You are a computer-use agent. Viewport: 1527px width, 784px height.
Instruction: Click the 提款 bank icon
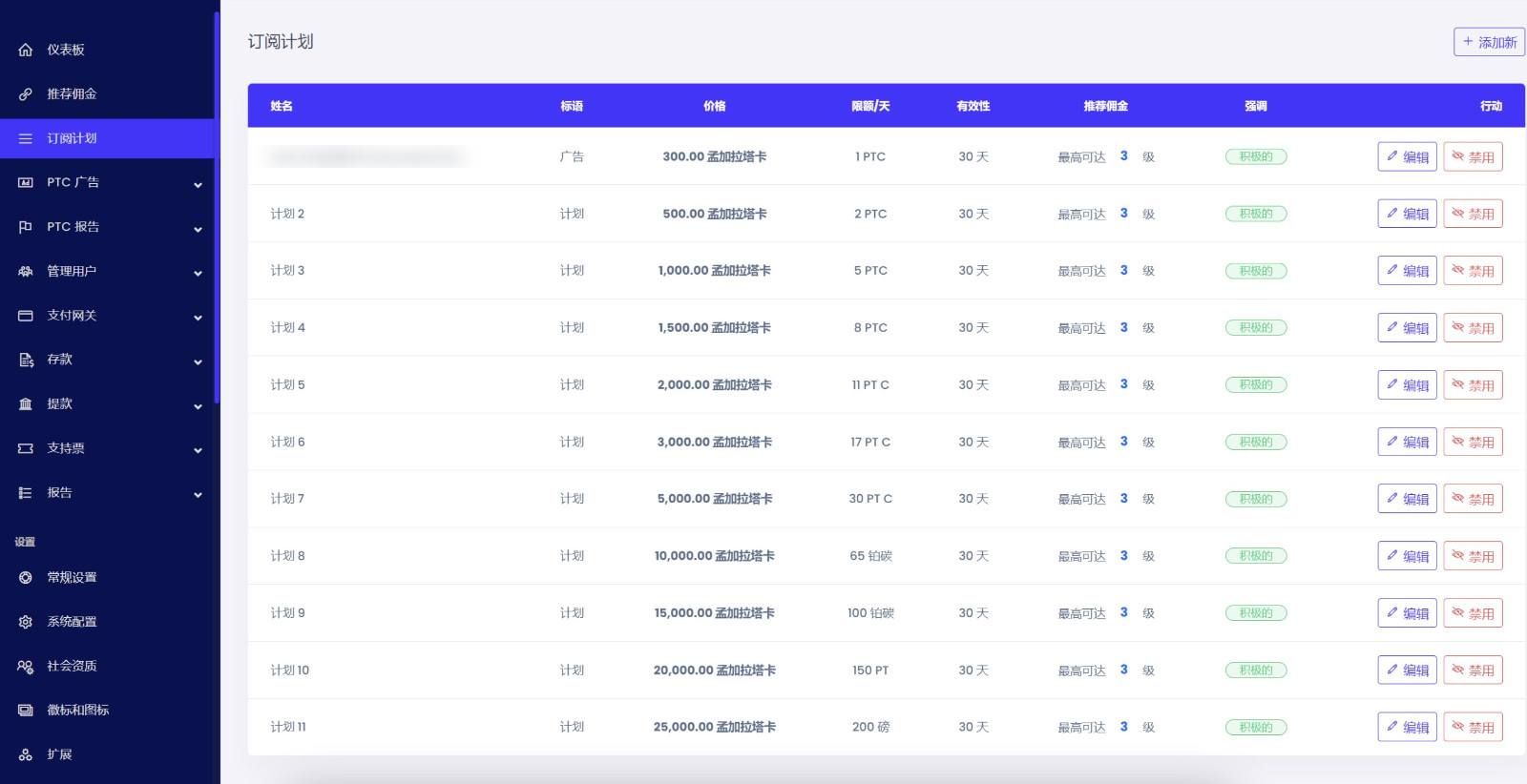click(26, 404)
